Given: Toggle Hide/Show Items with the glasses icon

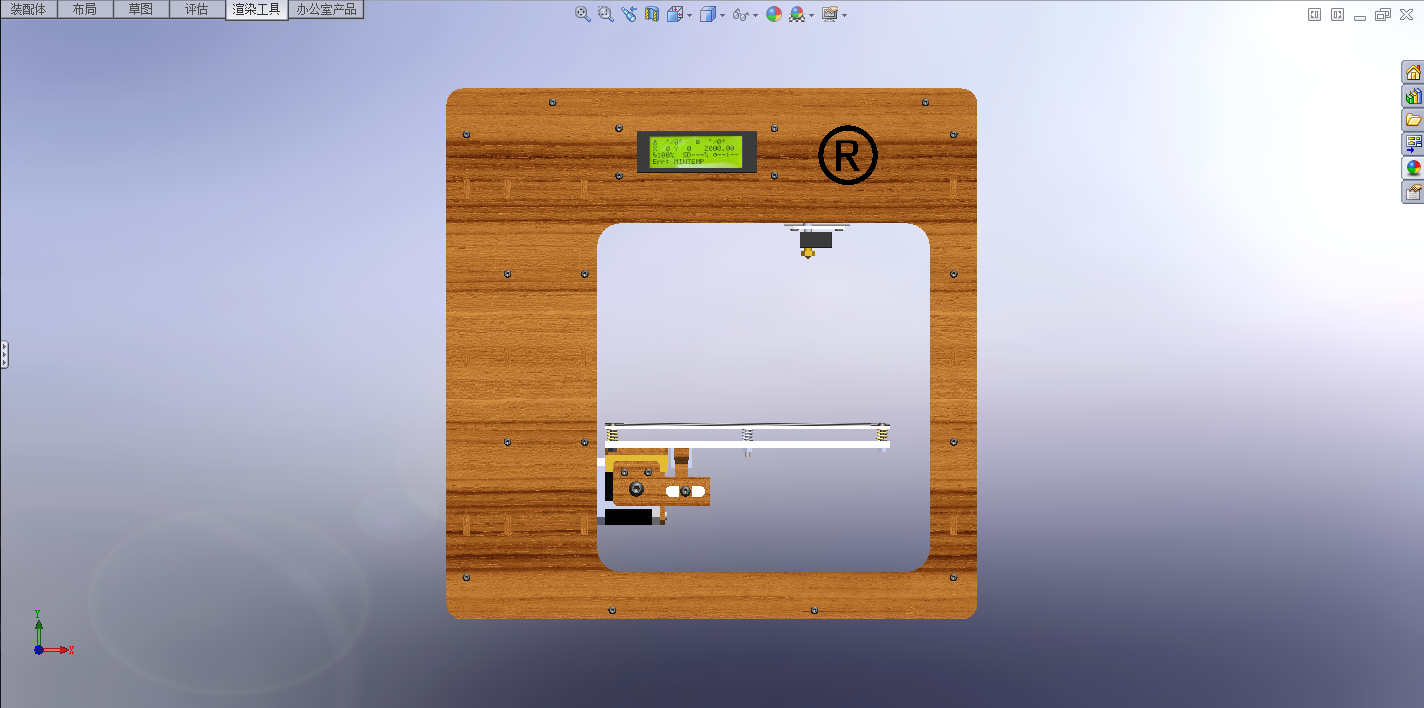Looking at the screenshot, I should click(741, 14).
